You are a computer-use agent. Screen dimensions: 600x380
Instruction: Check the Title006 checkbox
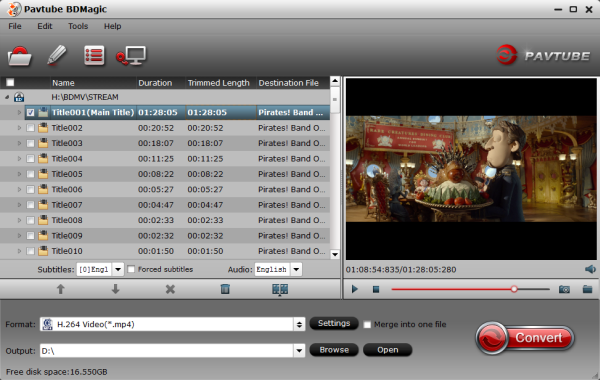[x=31, y=189]
